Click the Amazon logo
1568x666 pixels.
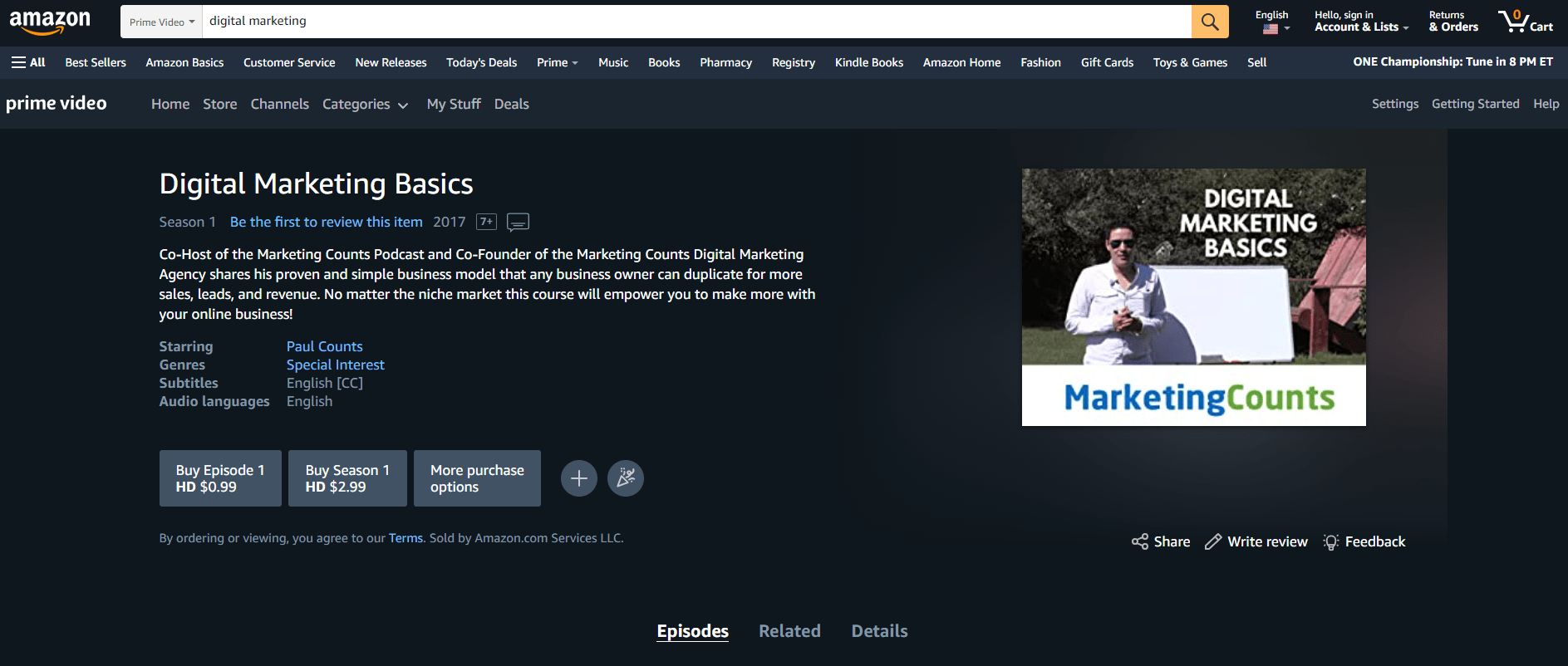click(50, 22)
